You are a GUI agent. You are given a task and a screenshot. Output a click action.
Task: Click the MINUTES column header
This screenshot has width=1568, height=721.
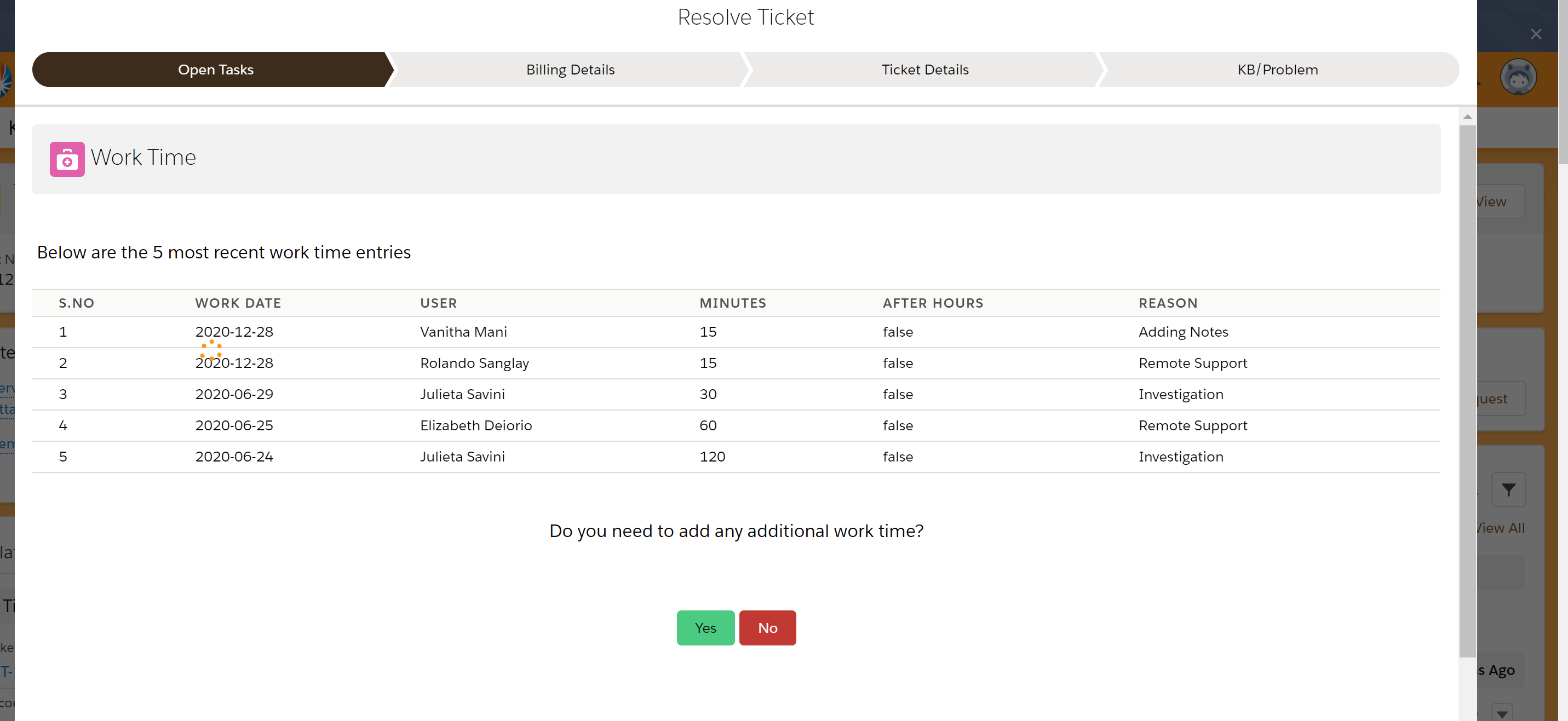pyautogui.click(x=732, y=303)
